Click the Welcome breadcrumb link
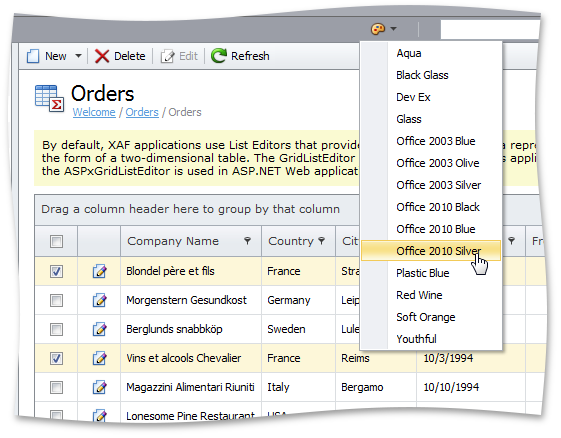Viewport: 561px width, 438px height. pyautogui.click(x=94, y=112)
